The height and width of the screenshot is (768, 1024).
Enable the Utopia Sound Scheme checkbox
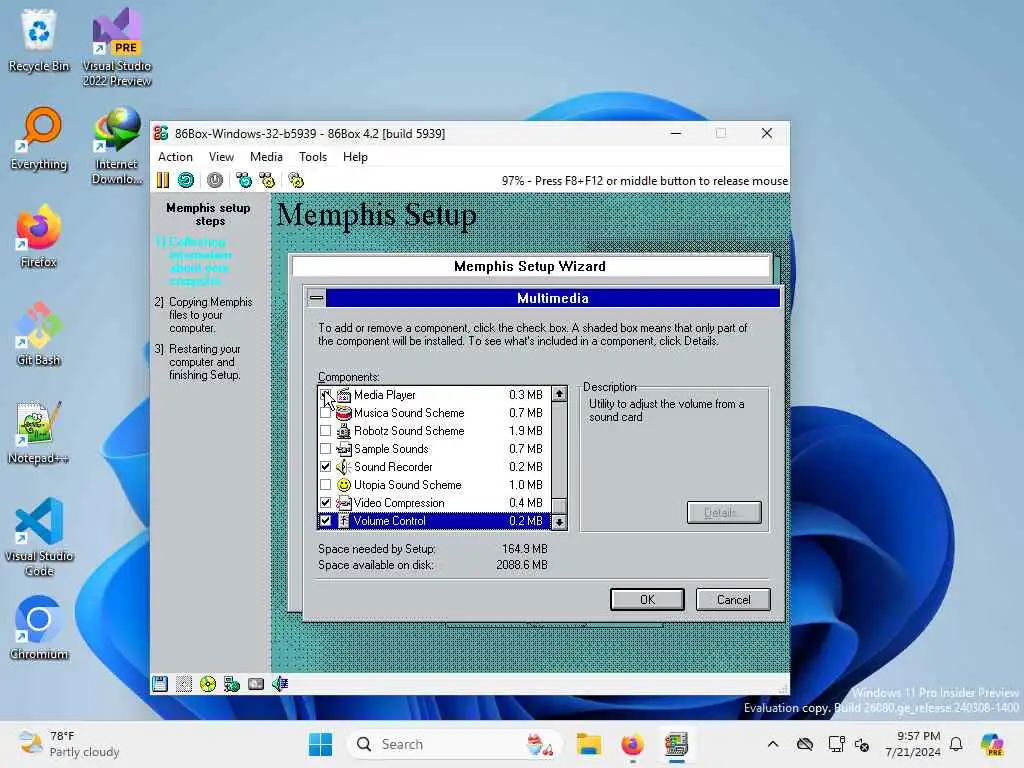pos(325,485)
